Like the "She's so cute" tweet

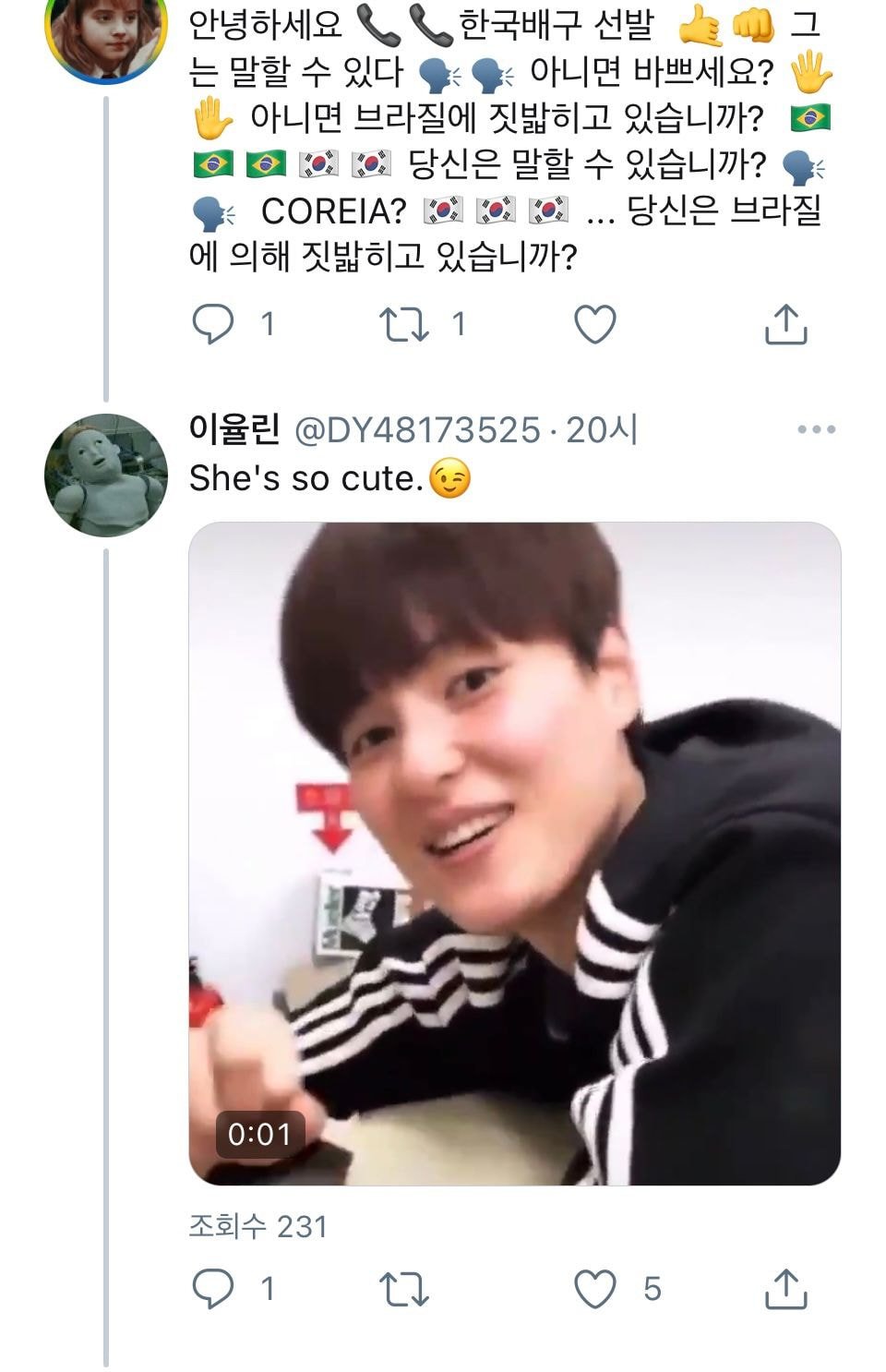tap(595, 1289)
